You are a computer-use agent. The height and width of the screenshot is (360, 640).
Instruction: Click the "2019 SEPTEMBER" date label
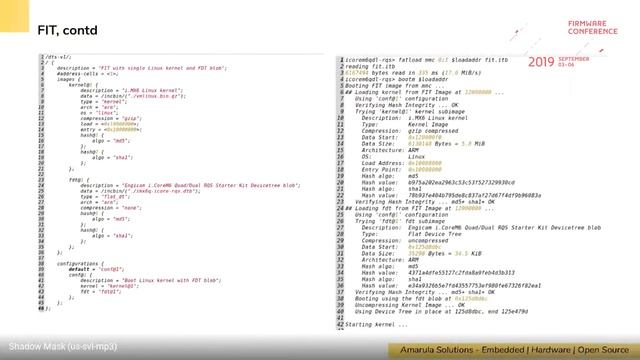558,62
